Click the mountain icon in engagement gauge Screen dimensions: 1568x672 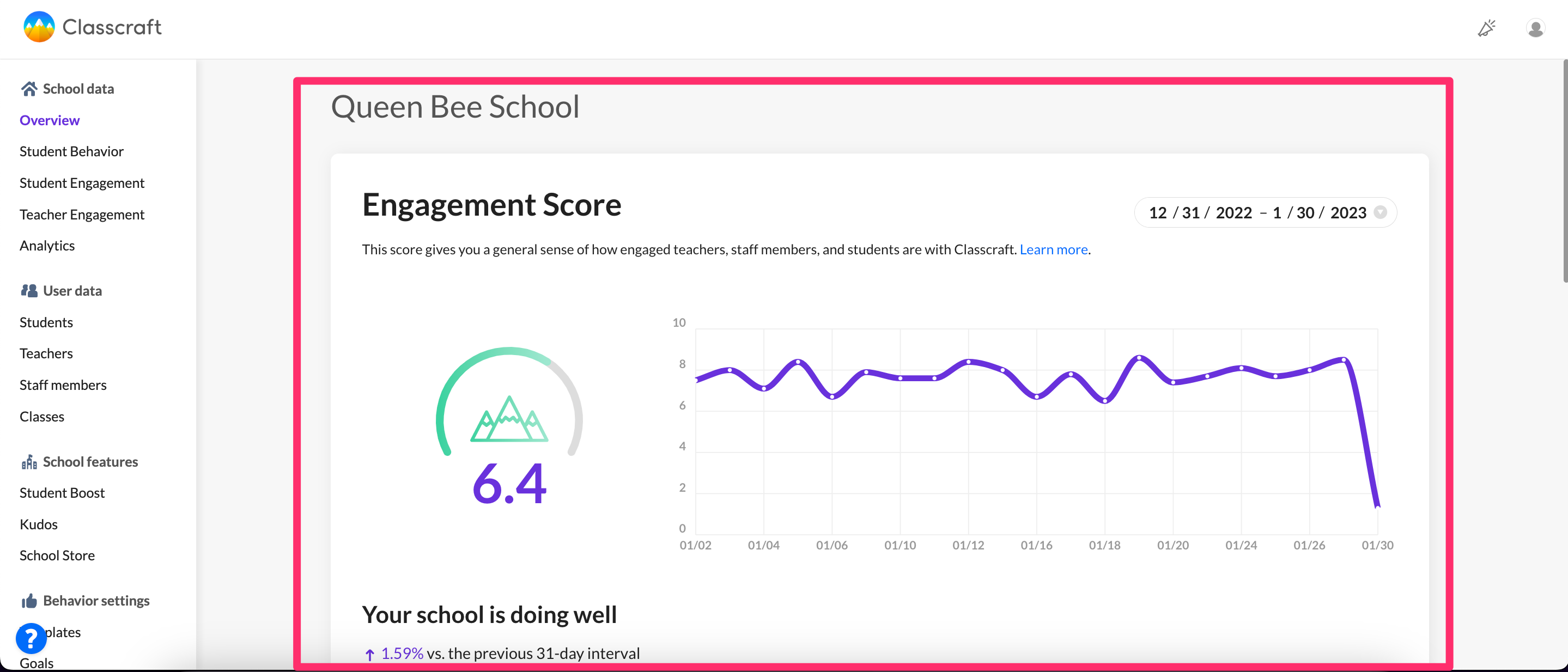click(509, 418)
